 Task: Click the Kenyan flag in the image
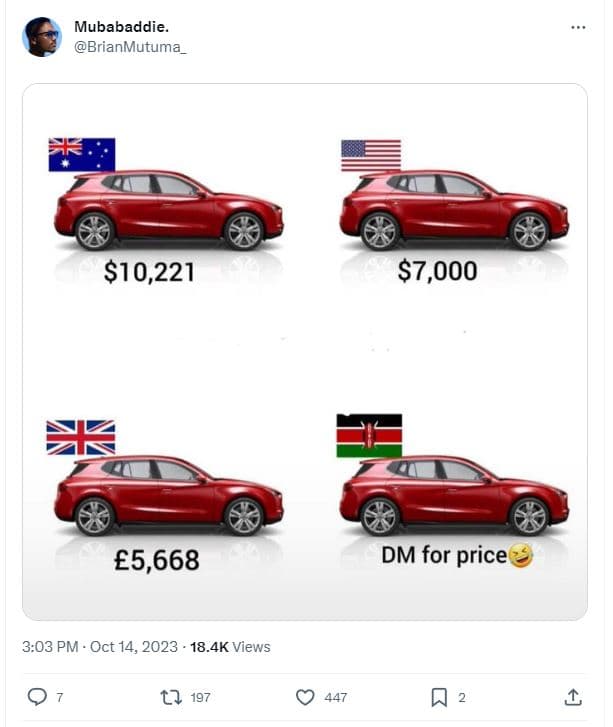pos(369,436)
